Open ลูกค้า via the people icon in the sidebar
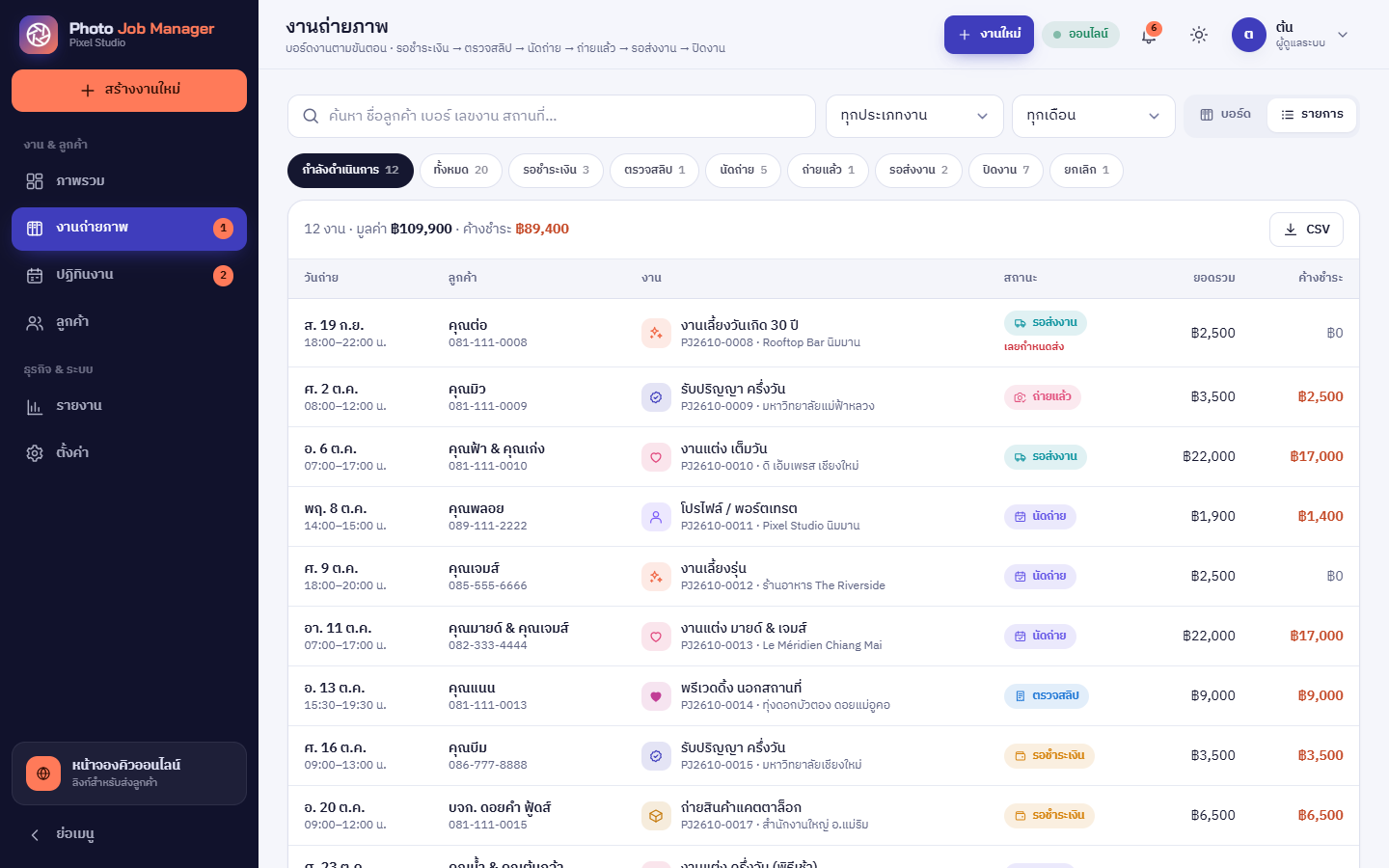Viewport: 1389px width, 868px height. tap(35, 323)
